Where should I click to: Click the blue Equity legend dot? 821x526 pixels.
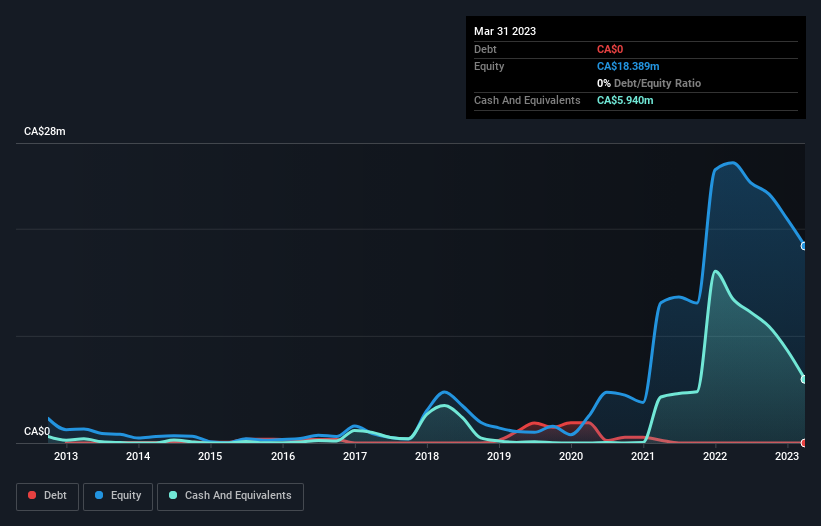[99, 495]
